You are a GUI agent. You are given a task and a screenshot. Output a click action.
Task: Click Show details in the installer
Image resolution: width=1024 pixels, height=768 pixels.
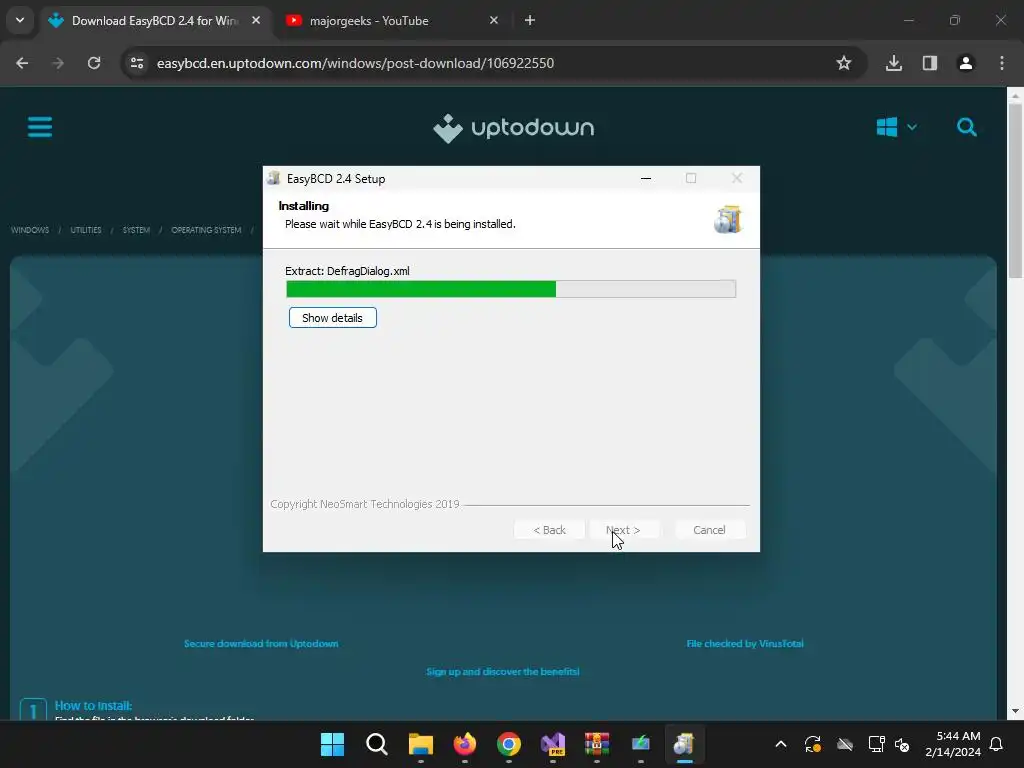pyautogui.click(x=332, y=317)
